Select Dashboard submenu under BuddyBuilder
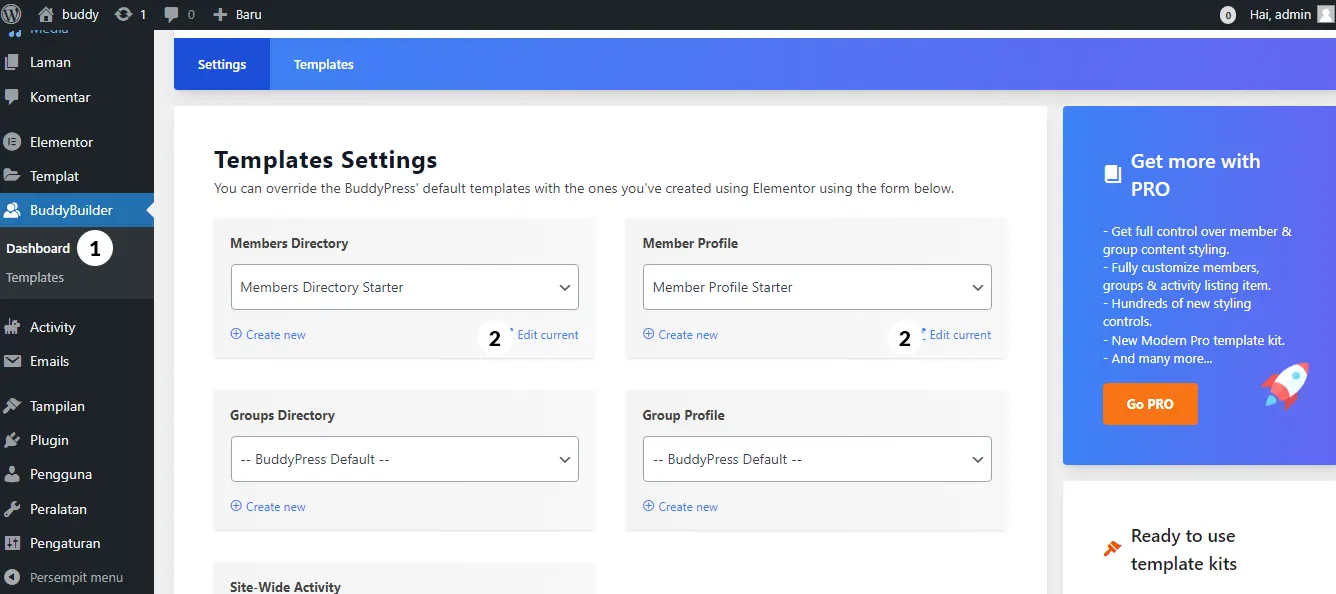 click(38, 248)
